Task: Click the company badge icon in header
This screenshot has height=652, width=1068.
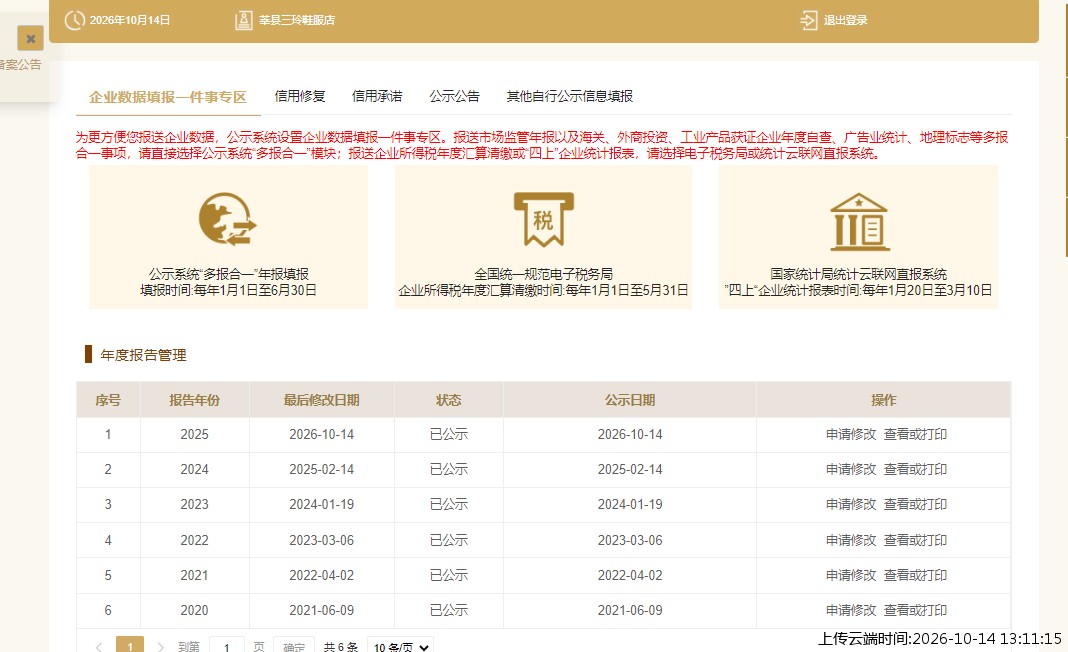Action: (x=244, y=20)
